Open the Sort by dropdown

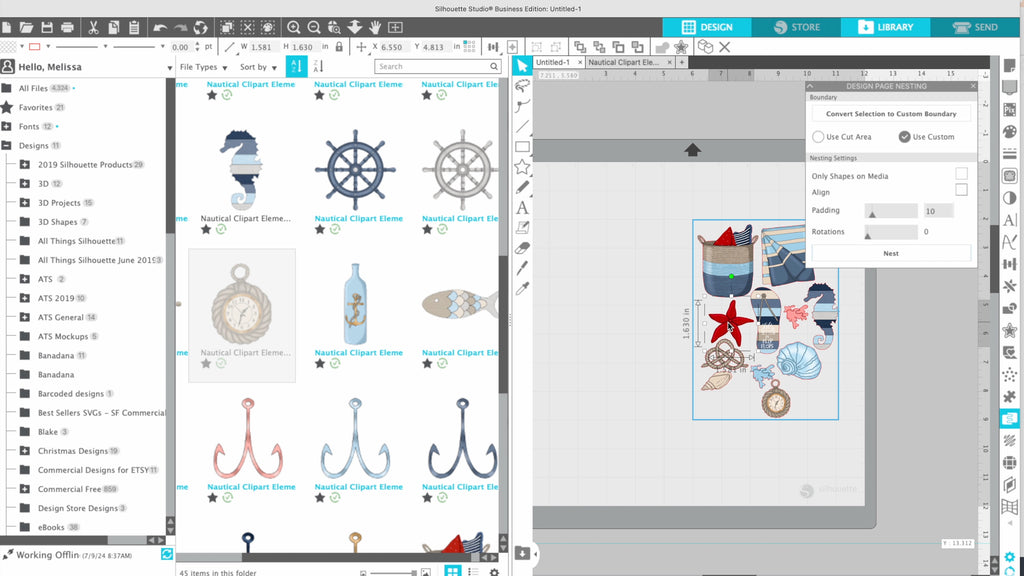coord(258,67)
